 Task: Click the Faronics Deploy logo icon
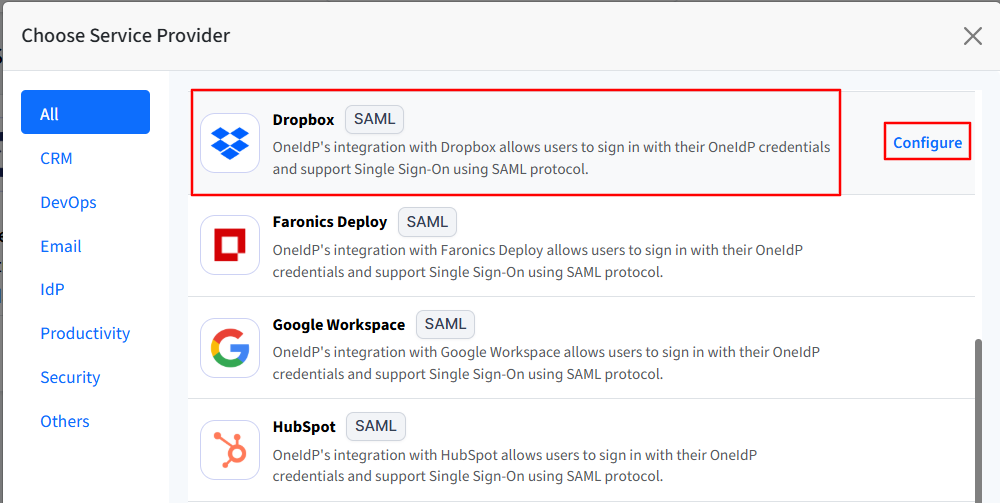pos(230,245)
